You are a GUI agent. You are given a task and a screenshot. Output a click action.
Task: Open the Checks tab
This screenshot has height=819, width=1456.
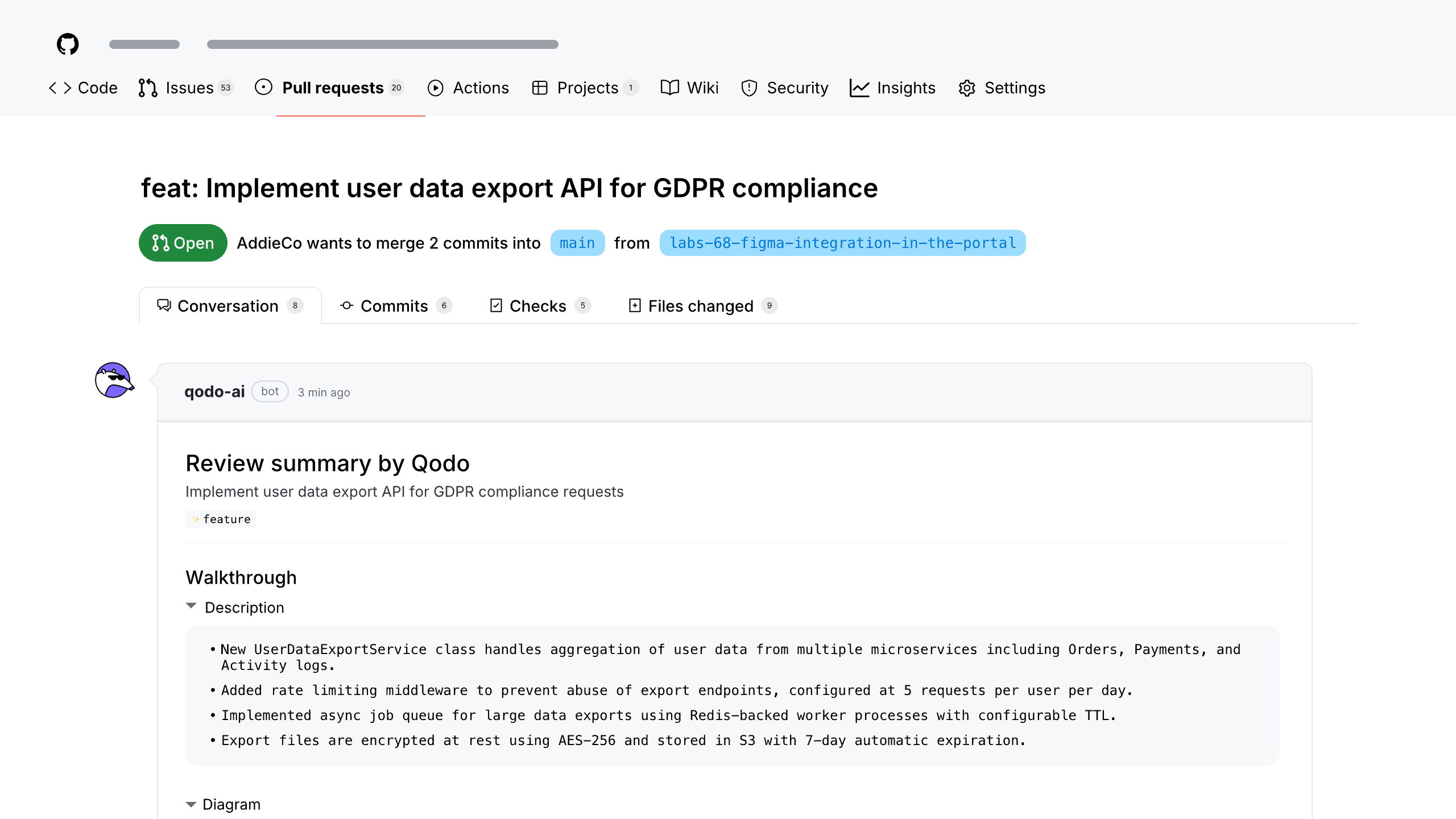[539, 306]
